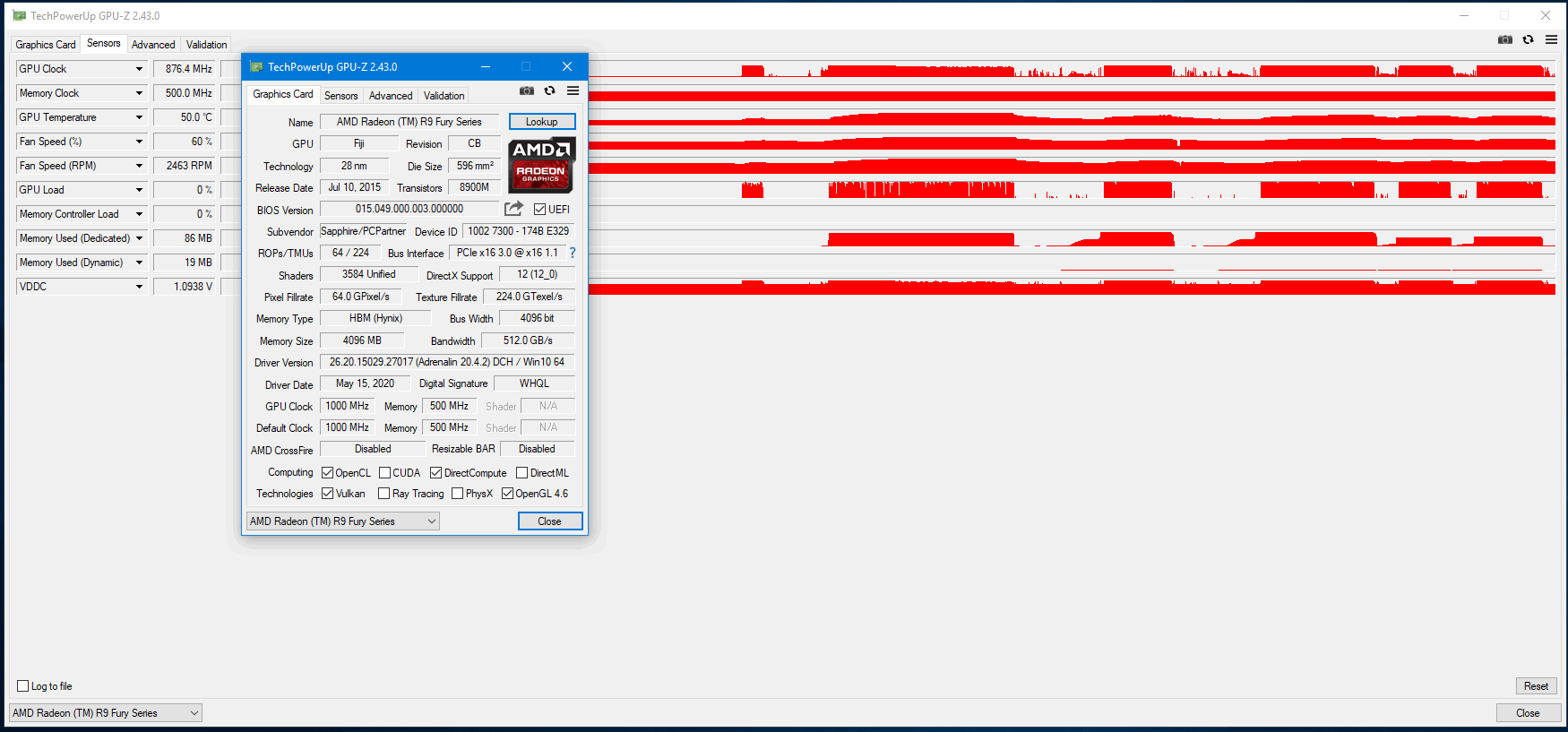
Task: Select the Sensors tab in background window
Action: coord(104,43)
